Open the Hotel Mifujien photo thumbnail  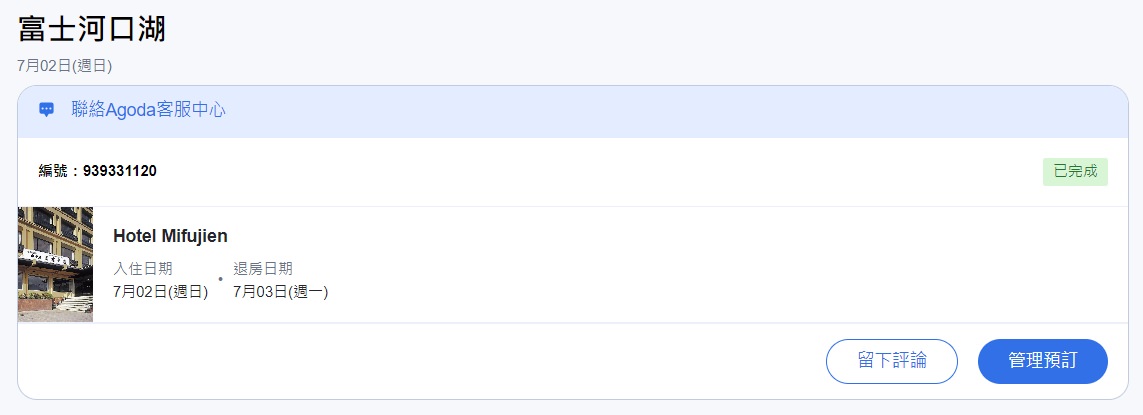[55, 264]
